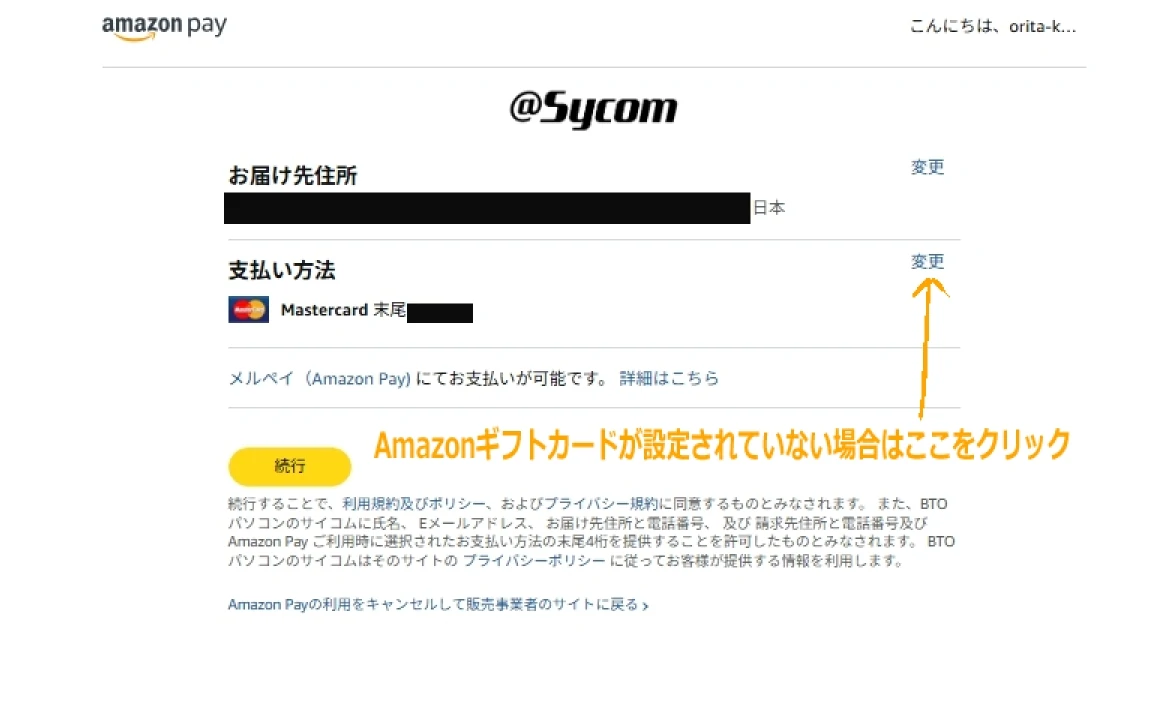Open the メルペイ (Amazon Pay) link
The height and width of the screenshot is (724, 1175).
point(320,378)
